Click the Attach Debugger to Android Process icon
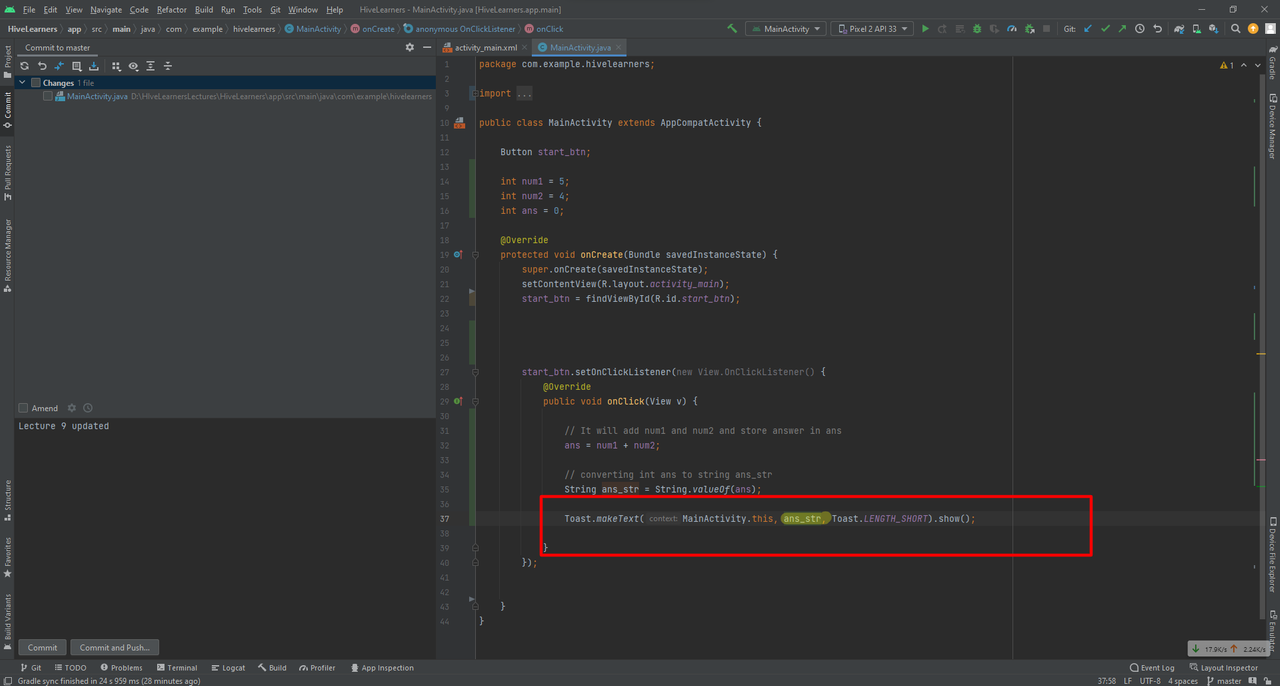 tap(1029, 29)
